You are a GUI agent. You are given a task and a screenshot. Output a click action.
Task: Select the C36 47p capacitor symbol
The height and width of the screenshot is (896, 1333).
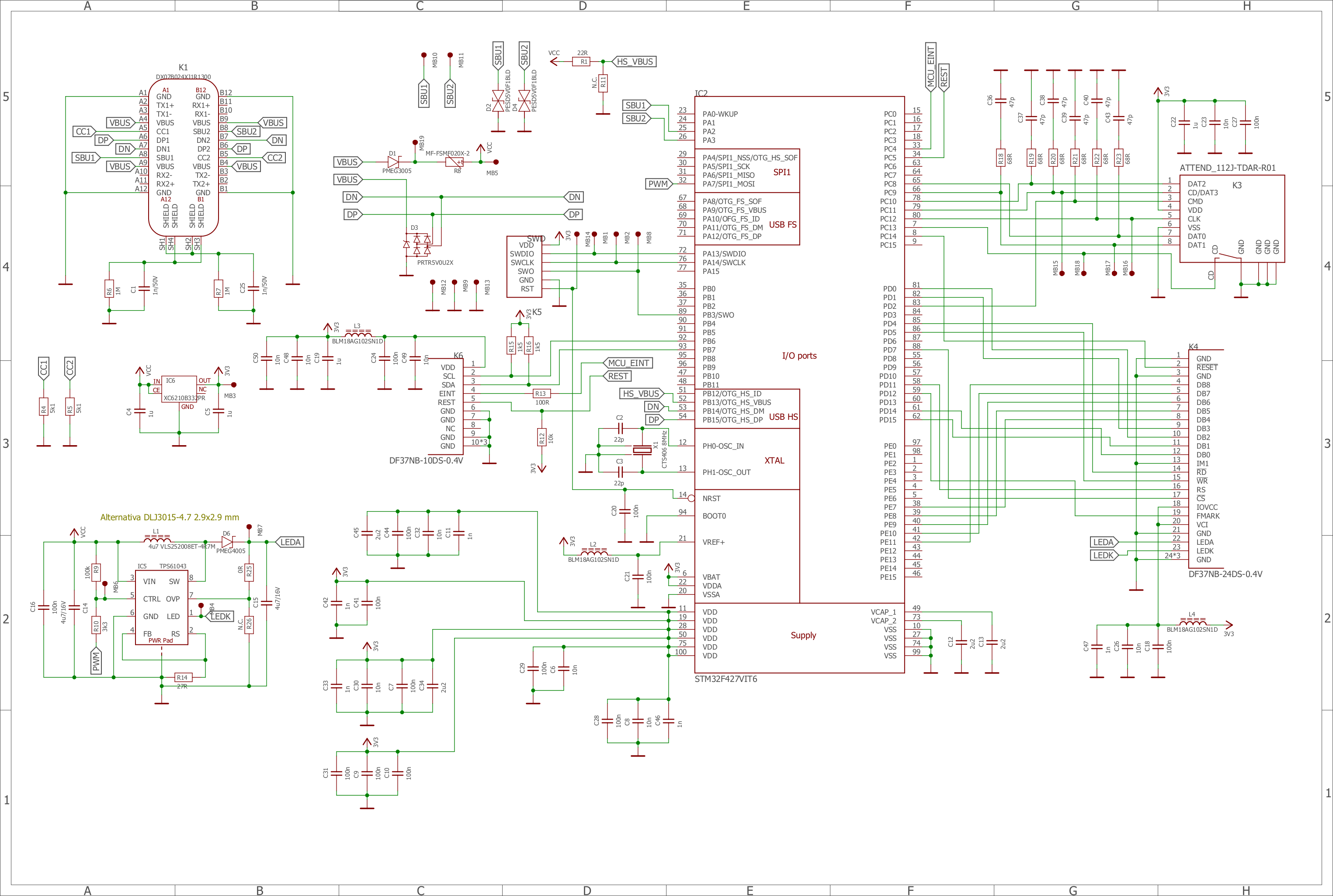1001,101
